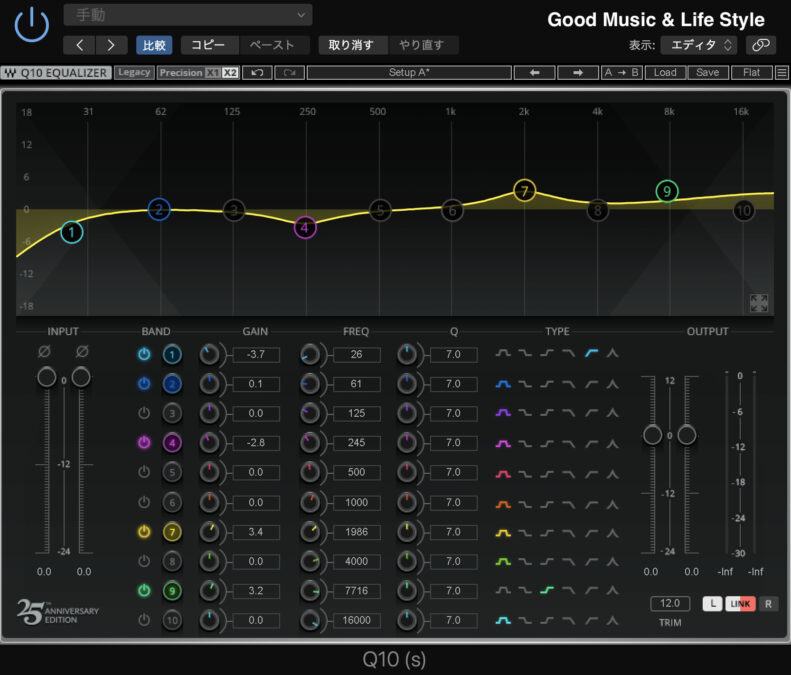Image resolution: width=791 pixels, height=675 pixels.
Task: Set band 10 to low-pass filter type
Action: [569, 620]
